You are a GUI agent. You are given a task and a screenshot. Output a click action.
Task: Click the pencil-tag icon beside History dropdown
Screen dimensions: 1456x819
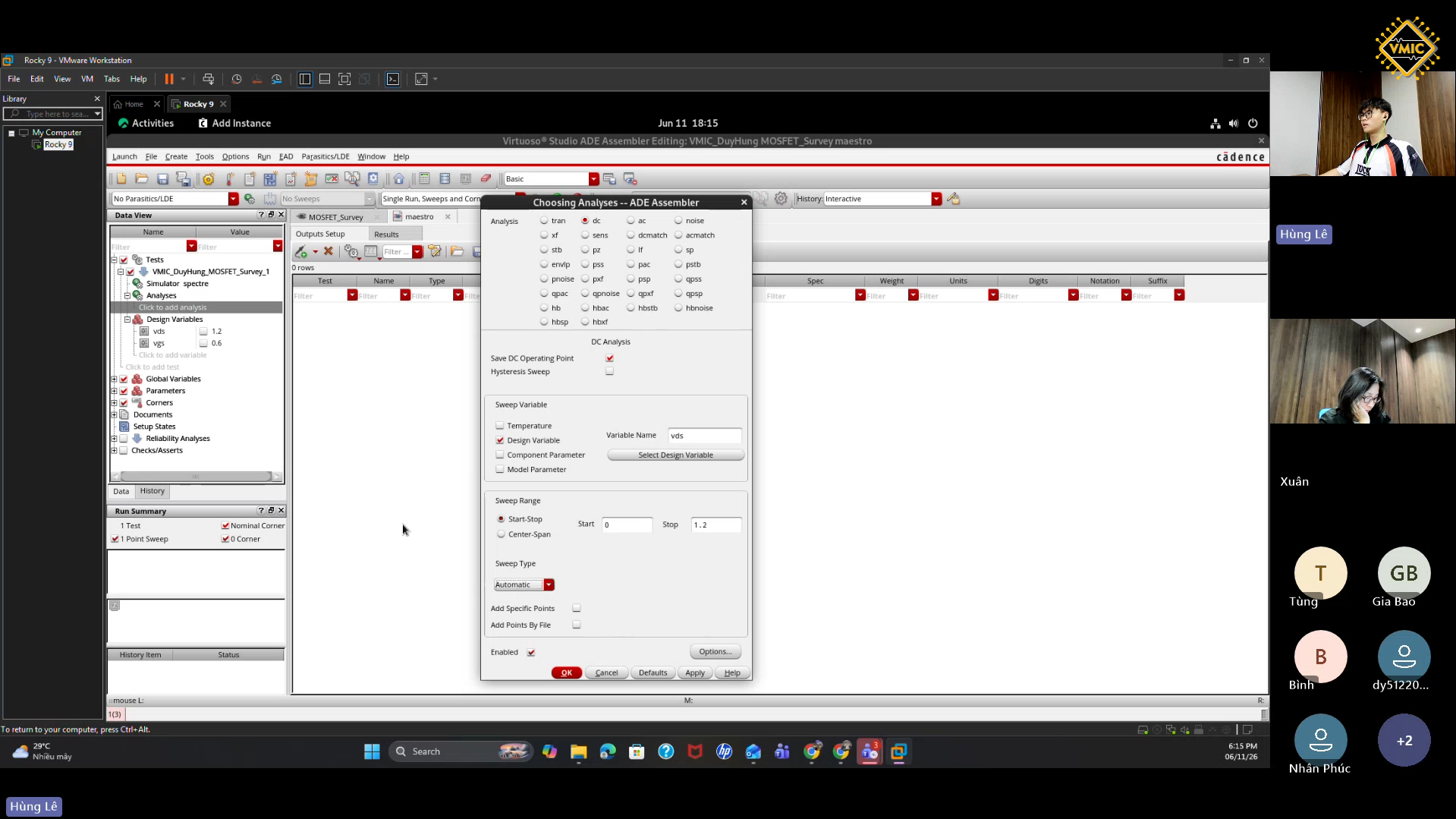click(x=954, y=199)
